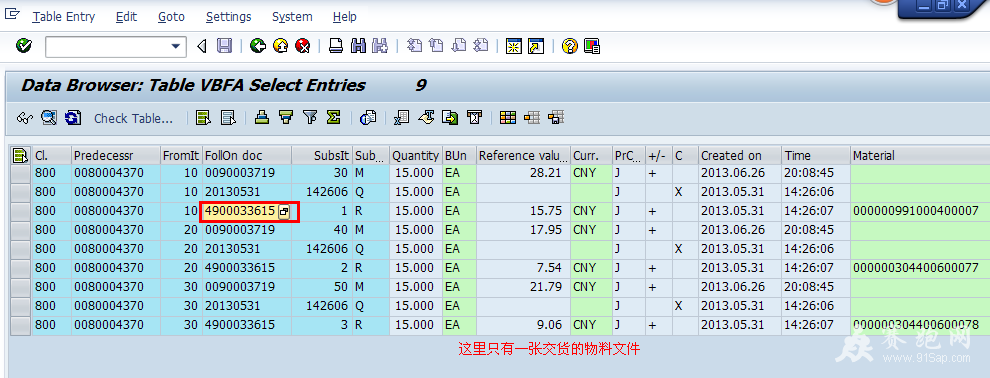The image size is (990, 378).
Task: Open the Goto menu
Action: pos(171,17)
